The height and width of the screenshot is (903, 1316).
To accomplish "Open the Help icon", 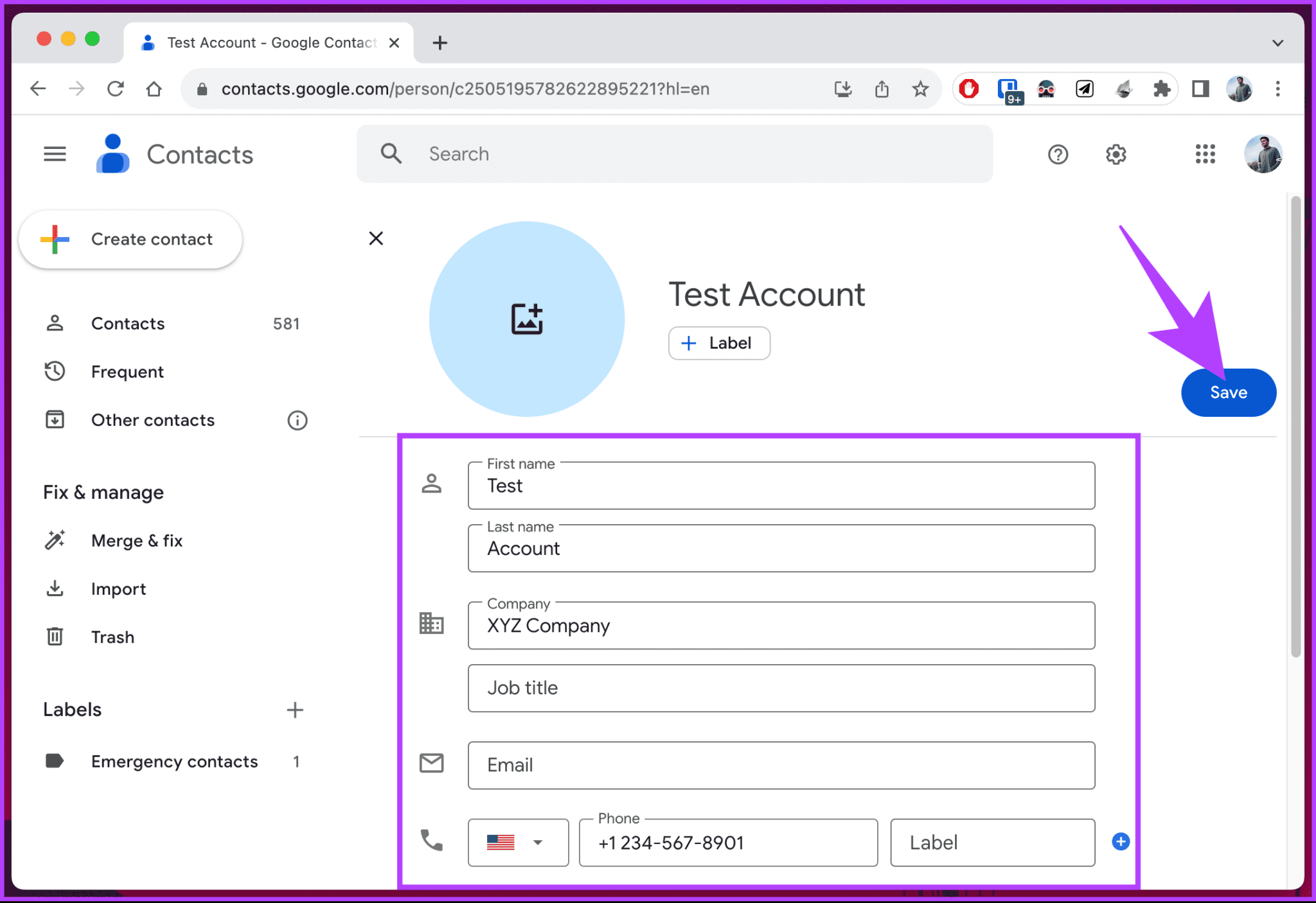I will point(1058,154).
